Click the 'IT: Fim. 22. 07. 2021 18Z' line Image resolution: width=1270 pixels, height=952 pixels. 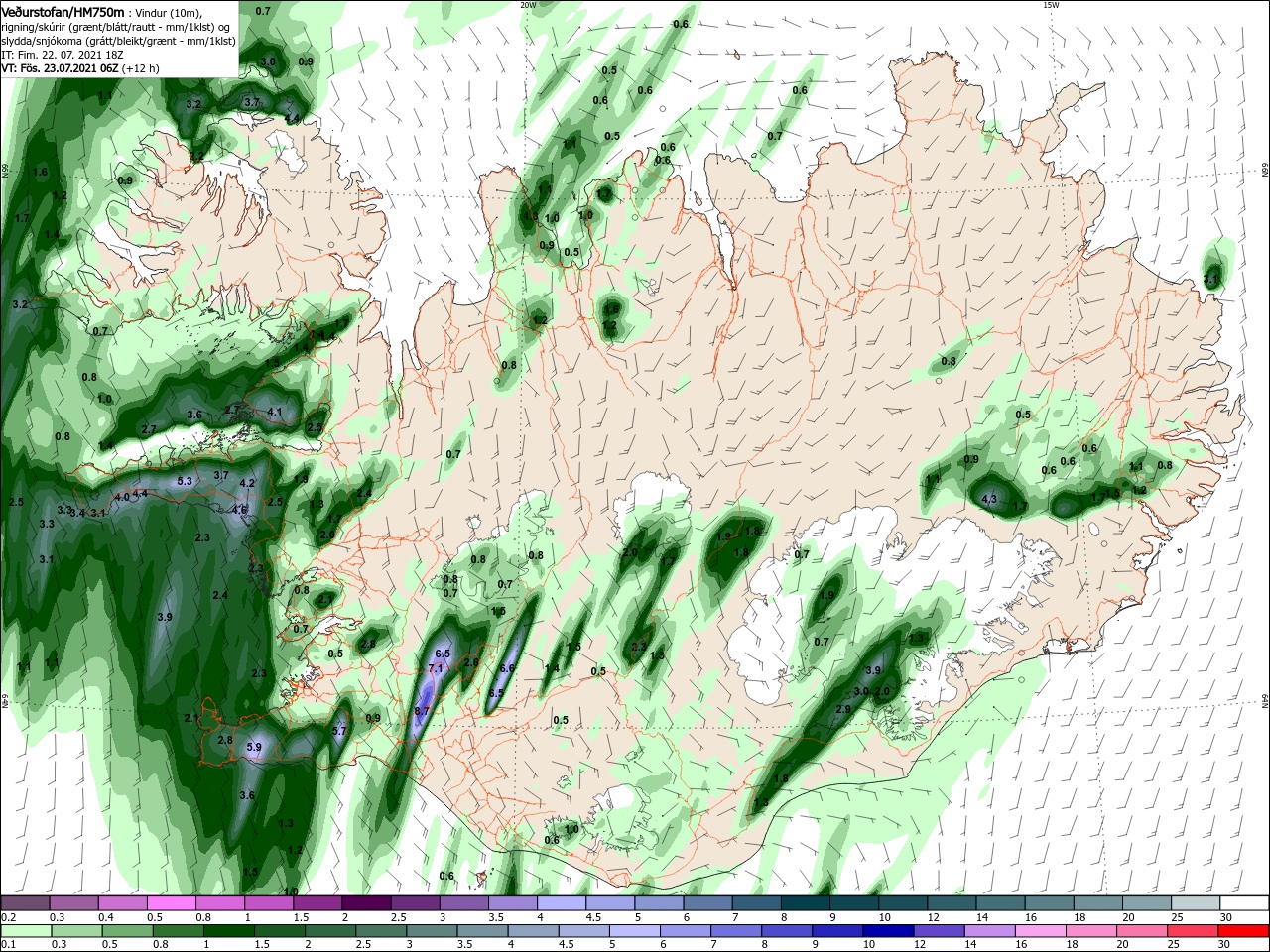[x=64, y=55]
